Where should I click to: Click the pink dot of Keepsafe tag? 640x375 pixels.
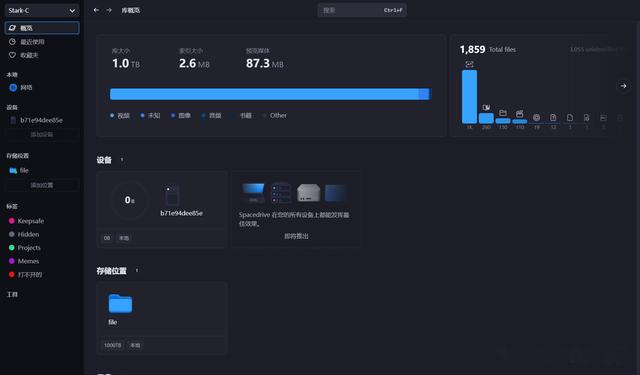pyautogui.click(x=12, y=221)
